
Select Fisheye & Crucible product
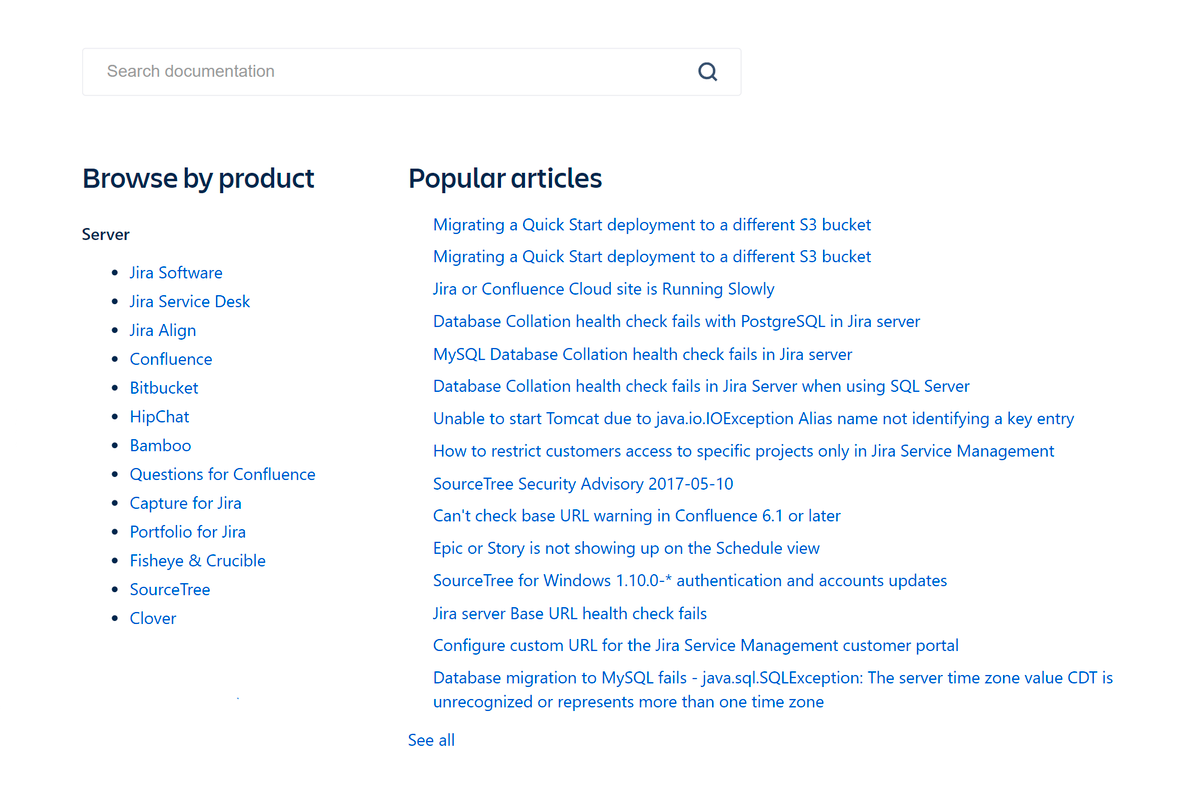click(x=198, y=561)
